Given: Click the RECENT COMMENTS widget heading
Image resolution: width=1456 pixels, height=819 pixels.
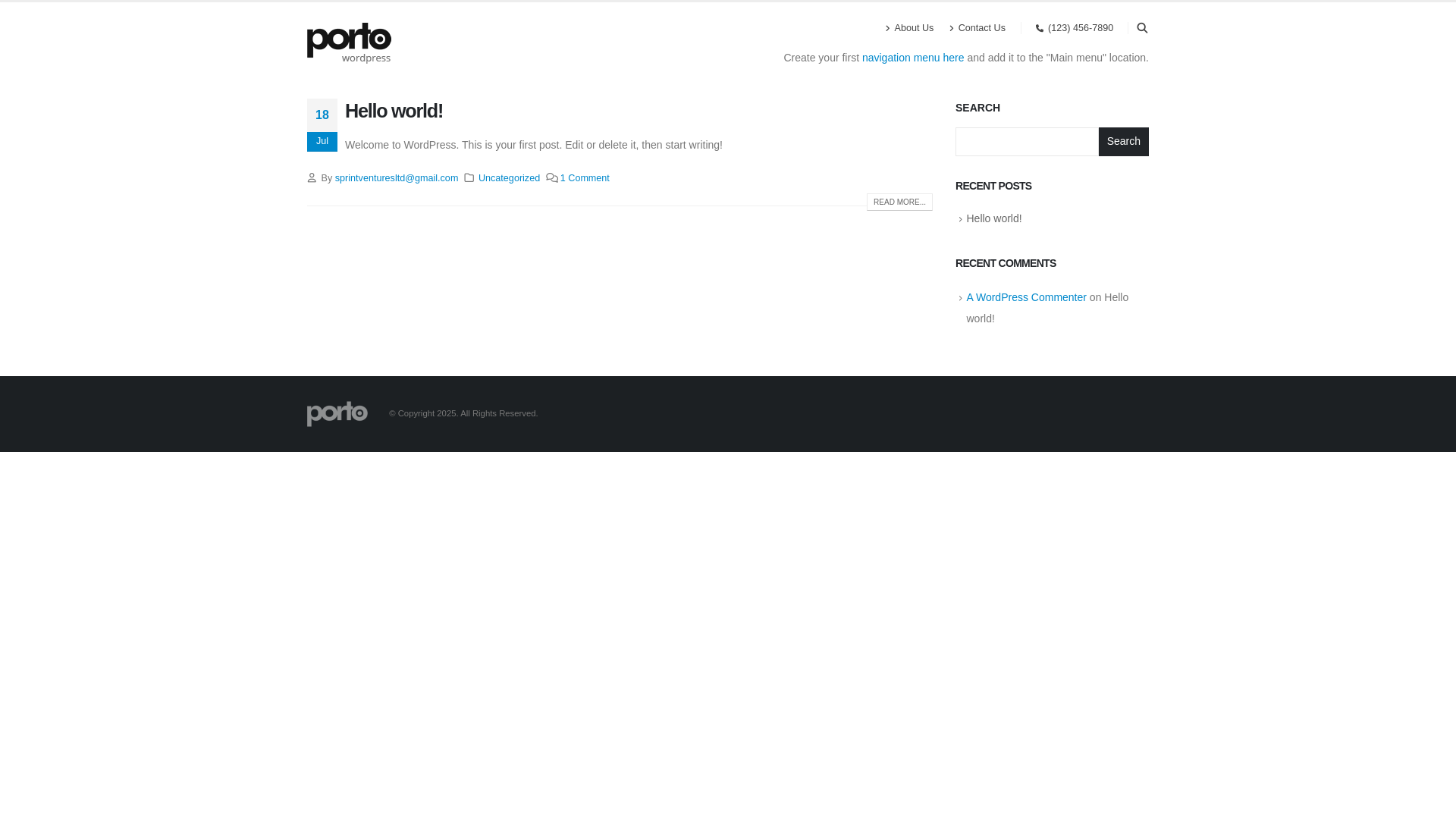Looking at the screenshot, I should click(1006, 263).
